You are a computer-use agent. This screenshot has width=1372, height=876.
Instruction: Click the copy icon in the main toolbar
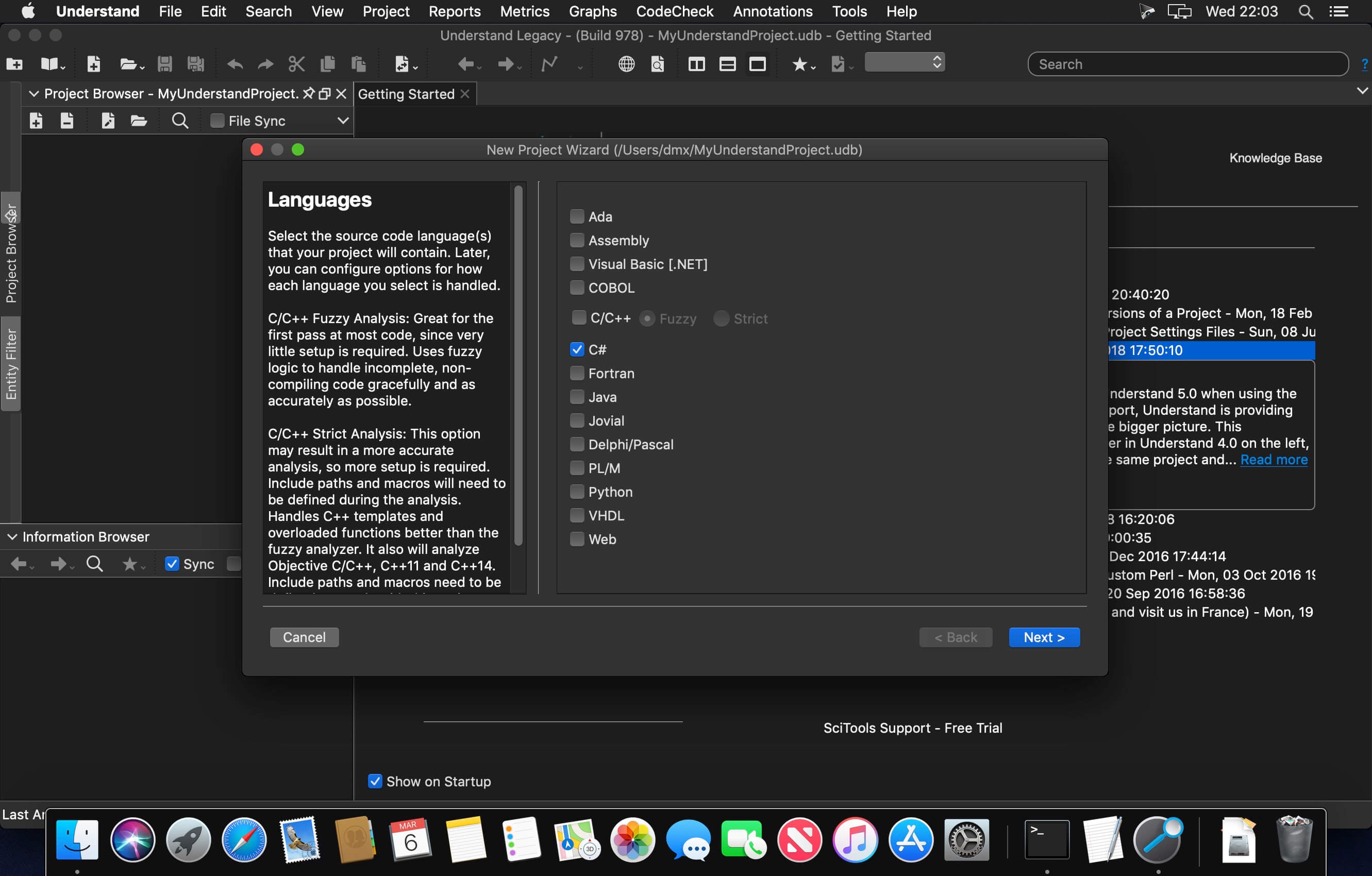(x=328, y=64)
